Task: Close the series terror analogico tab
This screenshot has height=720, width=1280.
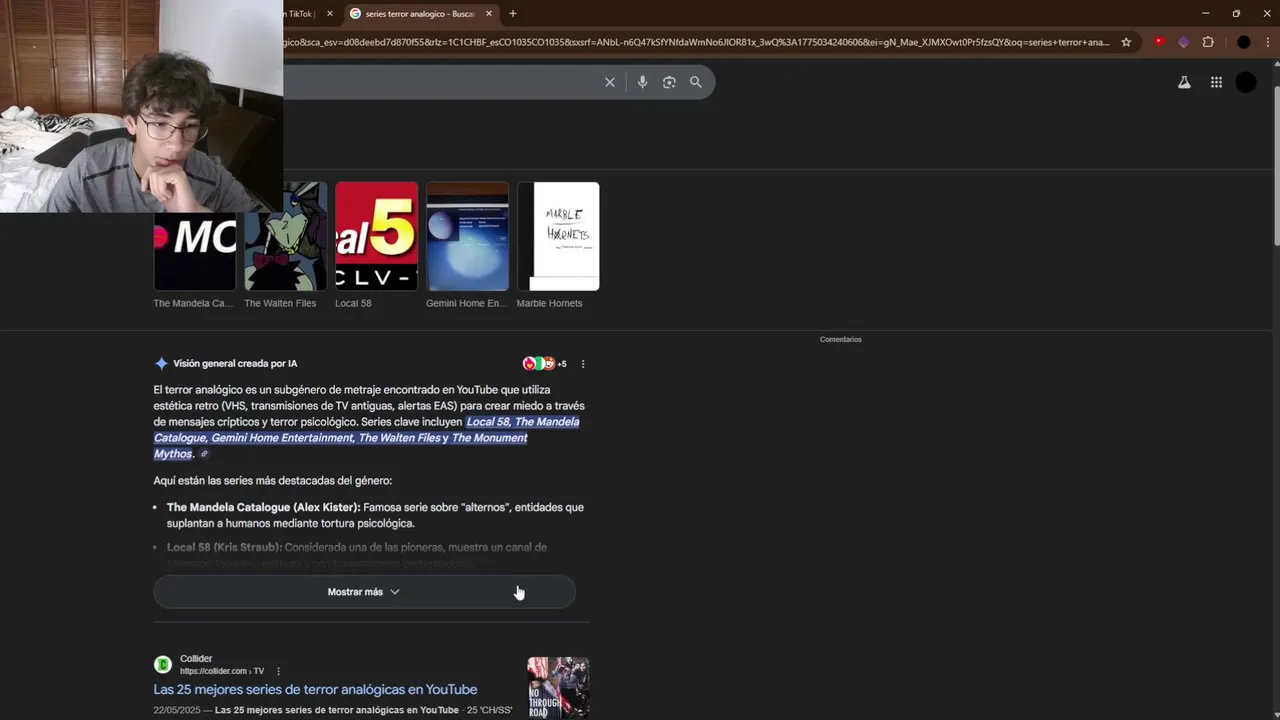Action: [x=489, y=14]
